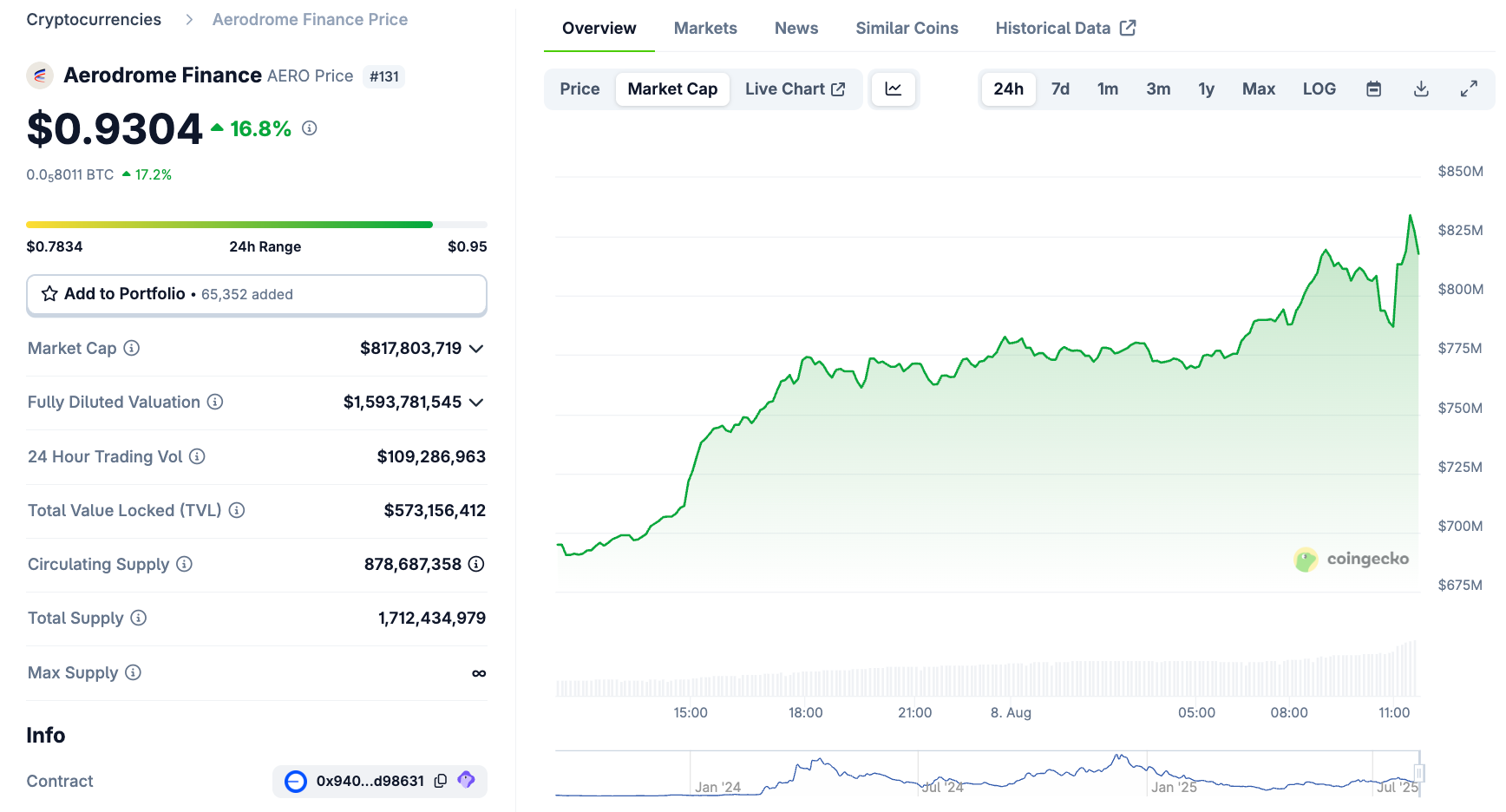Expand Fully Diluted Valuation details
Image resolution: width=1506 pixels, height=812 pixels.
coord(475,402)
